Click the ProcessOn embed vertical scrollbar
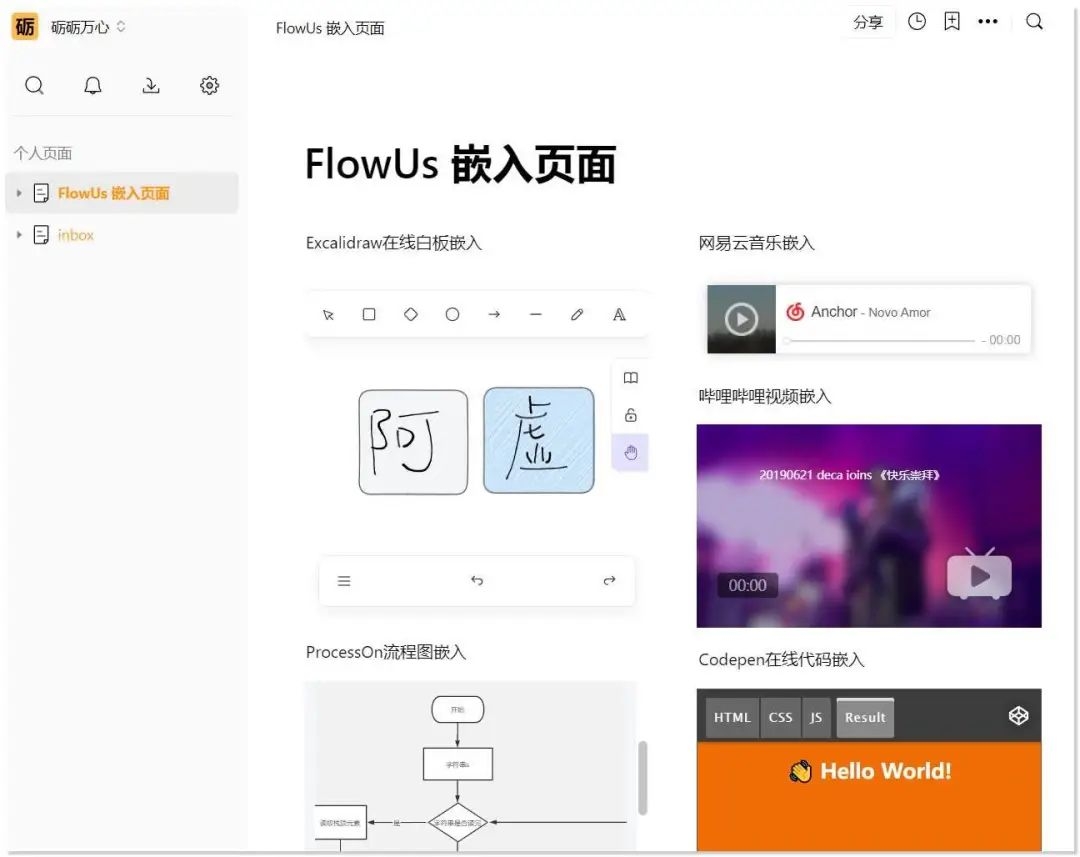Viewport: 1080px width, 857px height. pyautogui.click(x=643, y=778)
